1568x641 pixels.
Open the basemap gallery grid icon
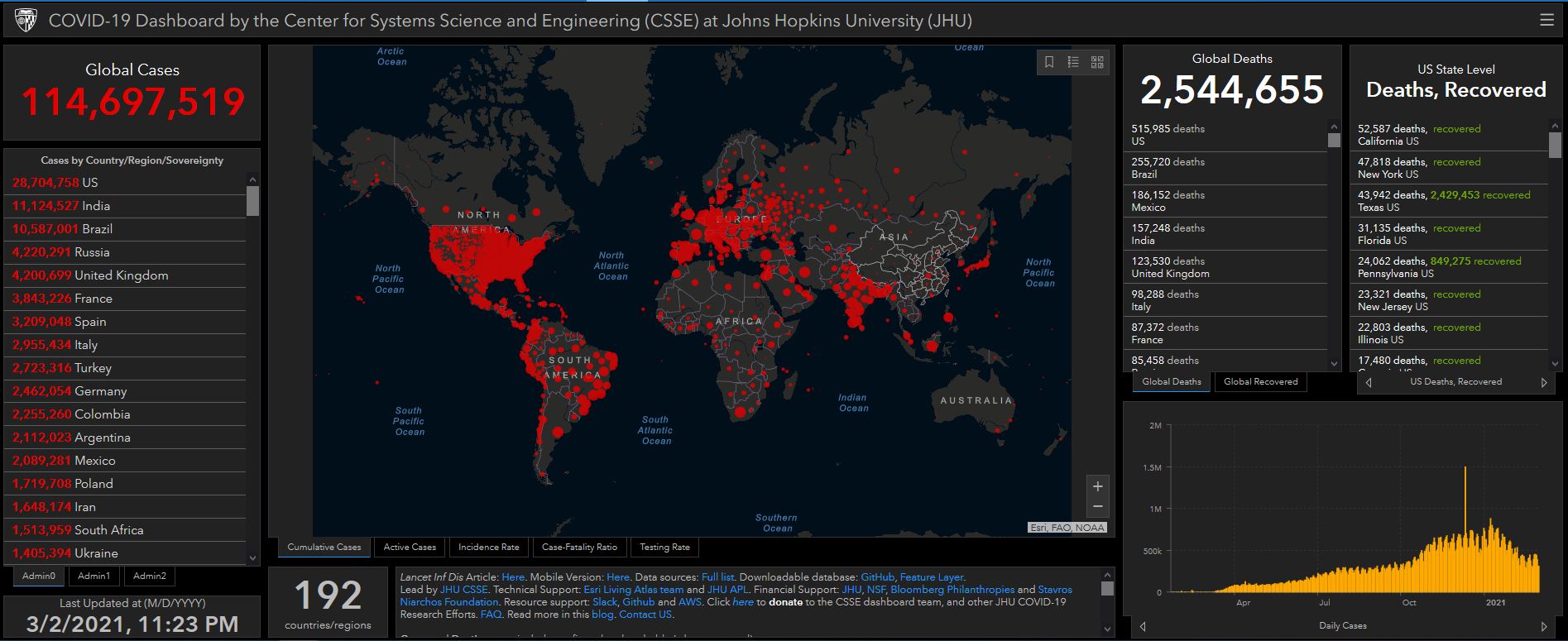pyautogui.click(x=1097, y=62)
